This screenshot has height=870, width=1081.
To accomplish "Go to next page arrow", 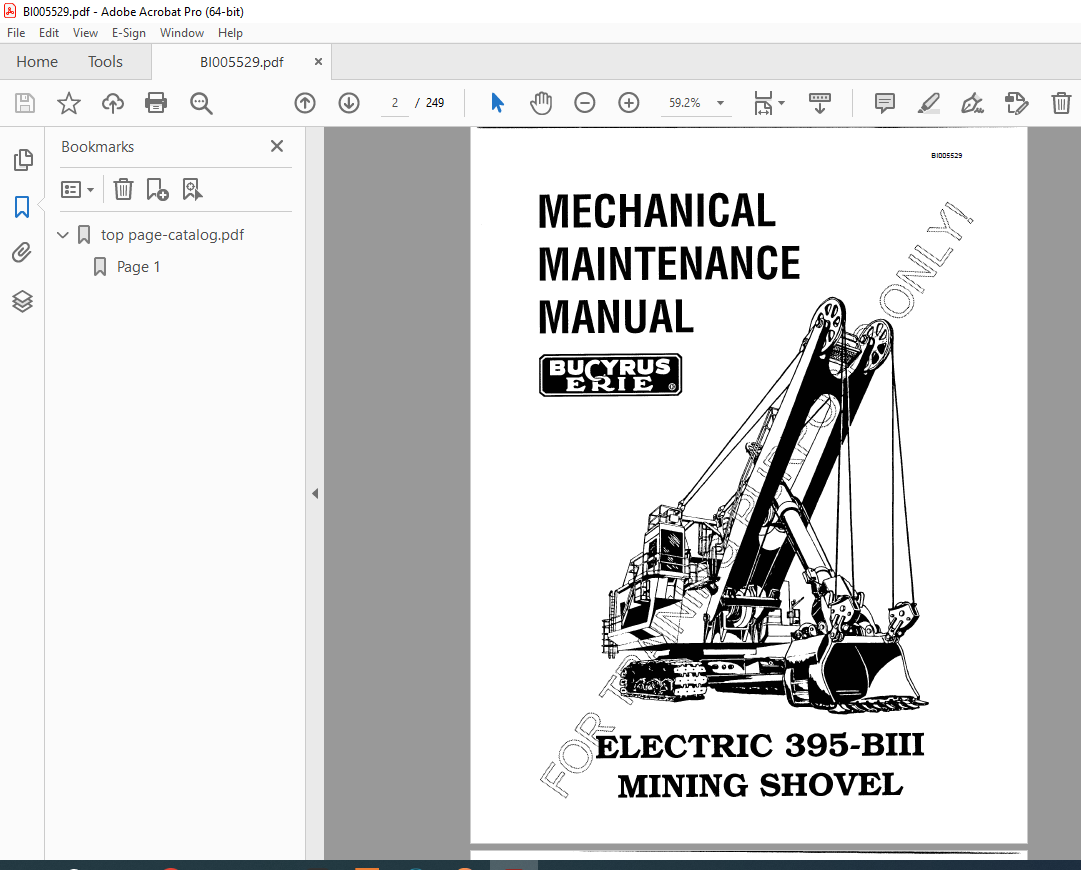I will click(x=349, y=103).
